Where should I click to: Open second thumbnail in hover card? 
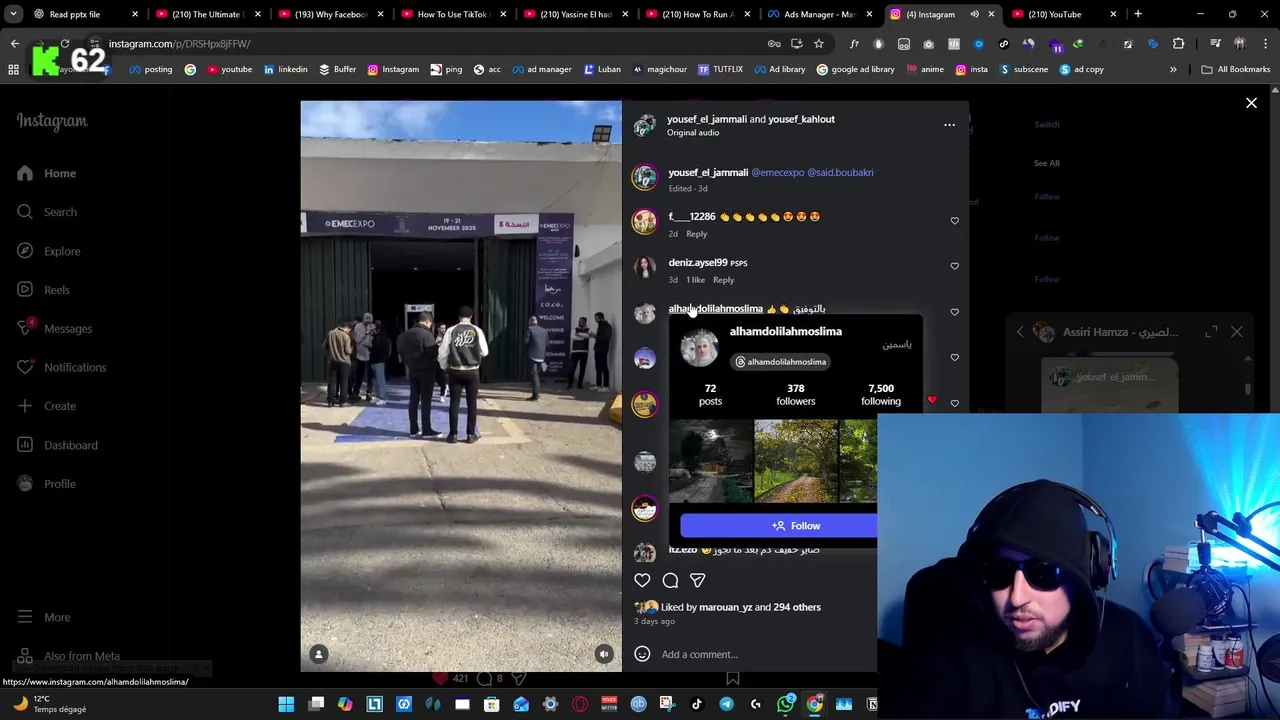pyautogui.click(x=796, y=461)
